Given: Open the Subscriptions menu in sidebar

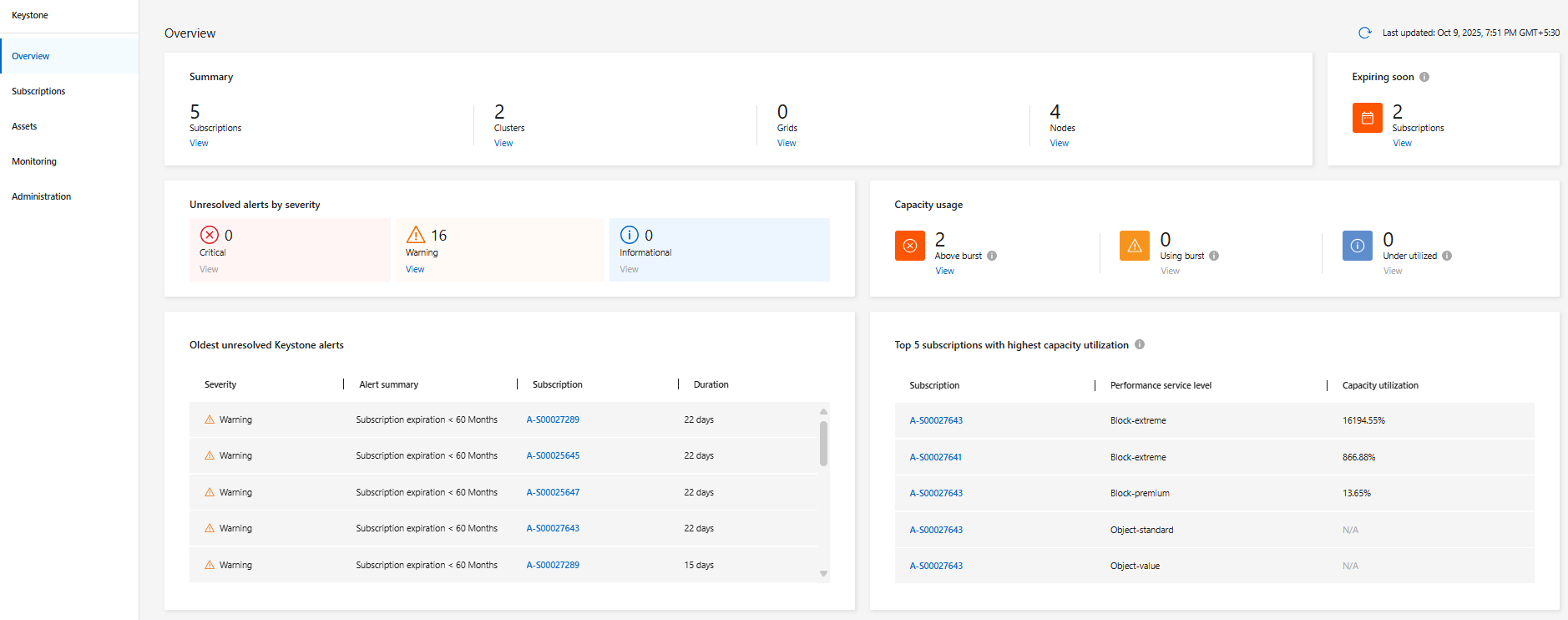Looking at the screenshot, I should tap(38, 91).
